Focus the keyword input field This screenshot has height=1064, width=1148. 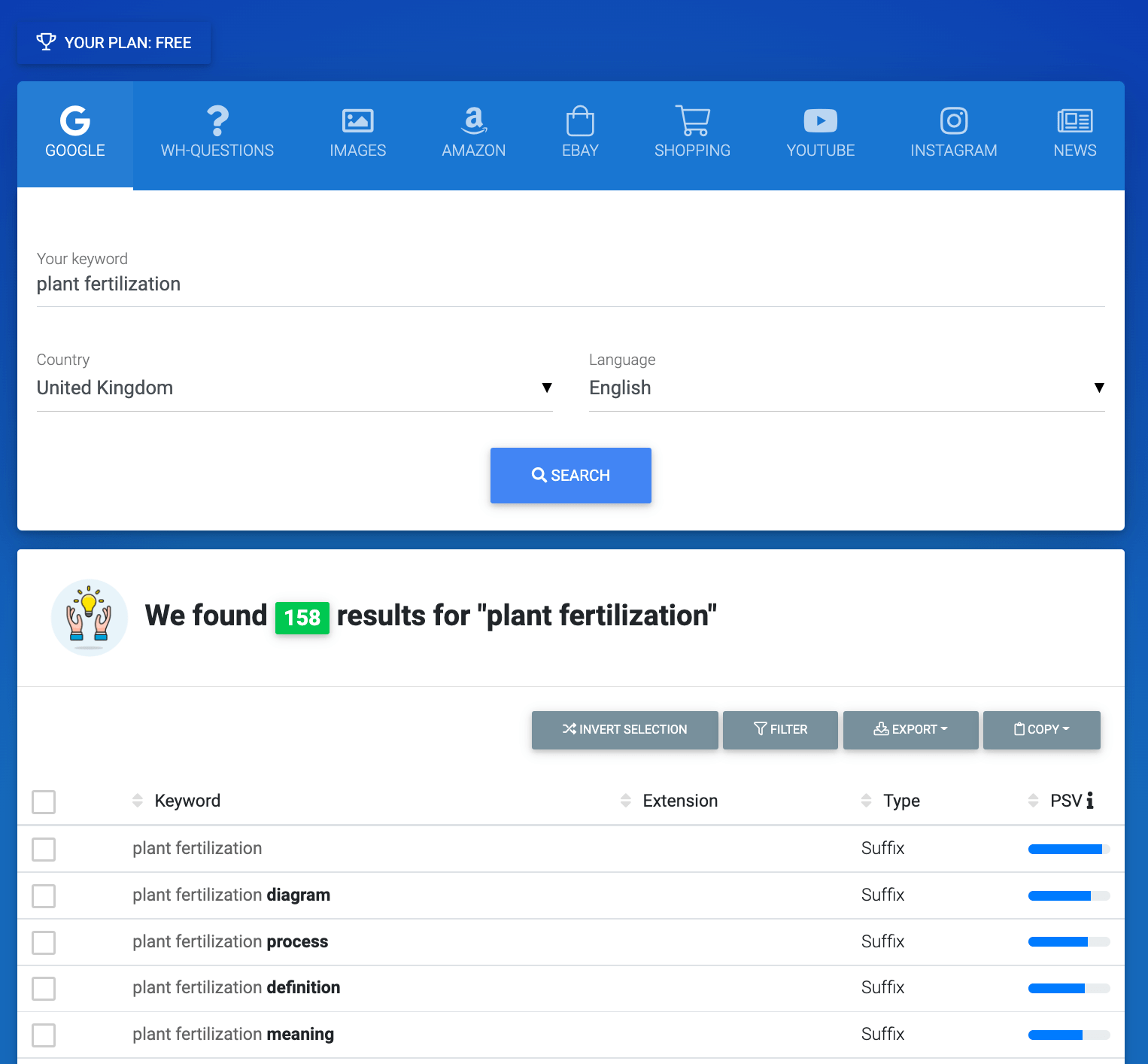point(570,284)
